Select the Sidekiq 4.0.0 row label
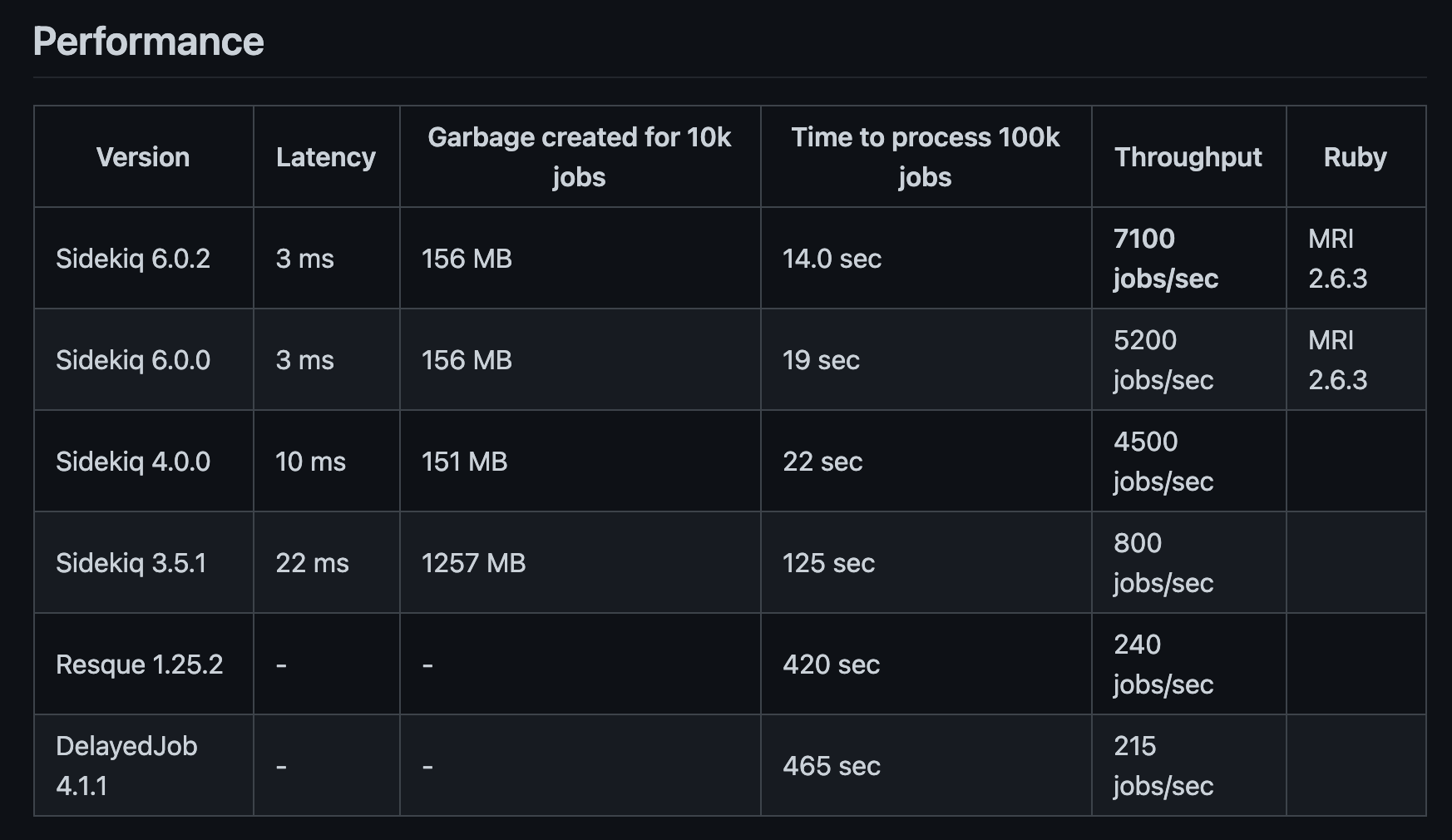The image size is (1452, 840). tap(143, 462)
